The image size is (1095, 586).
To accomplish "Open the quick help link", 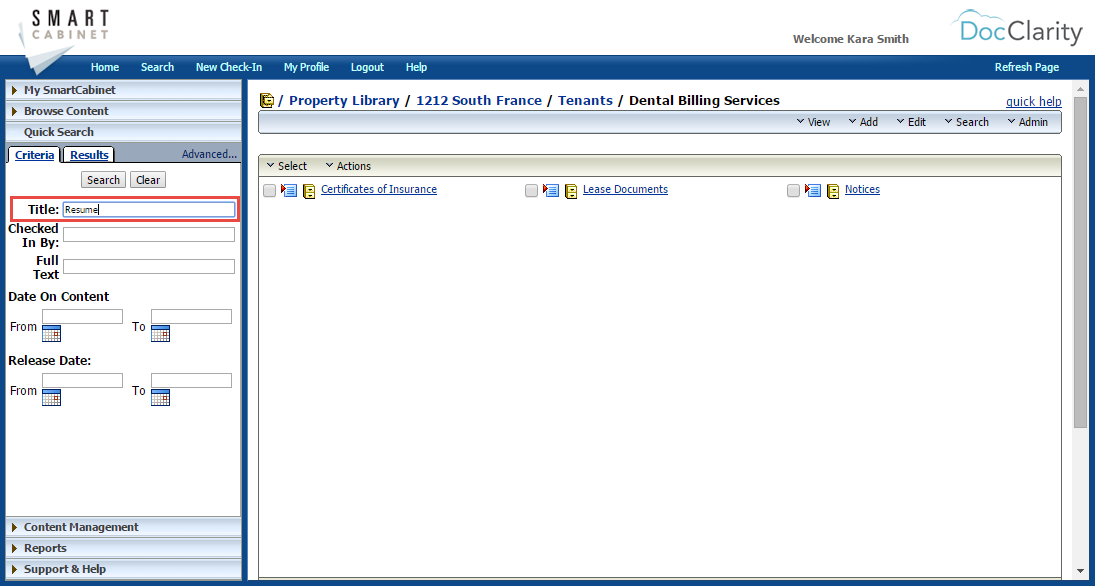I will (1033, 101).
